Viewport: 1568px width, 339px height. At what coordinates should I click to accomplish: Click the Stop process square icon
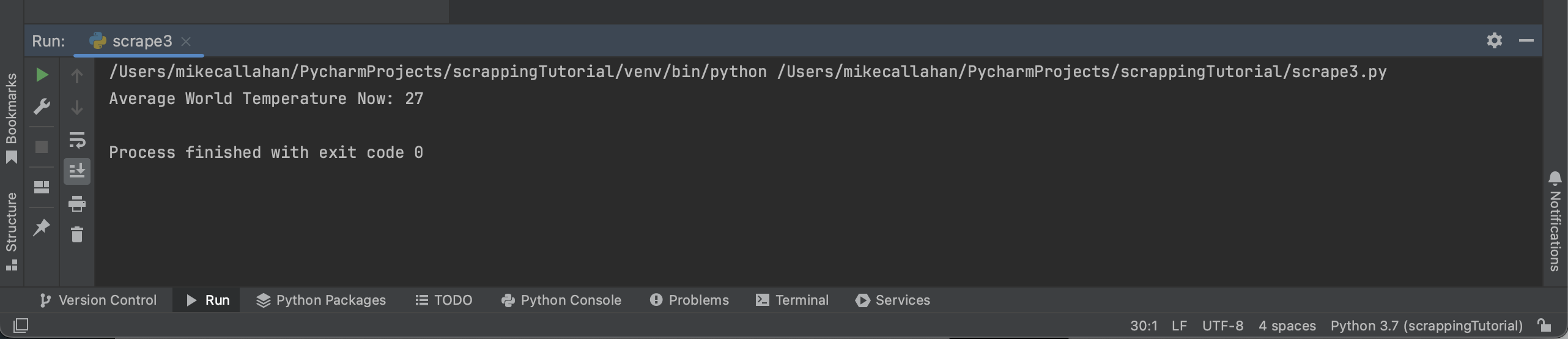(42, 147)
